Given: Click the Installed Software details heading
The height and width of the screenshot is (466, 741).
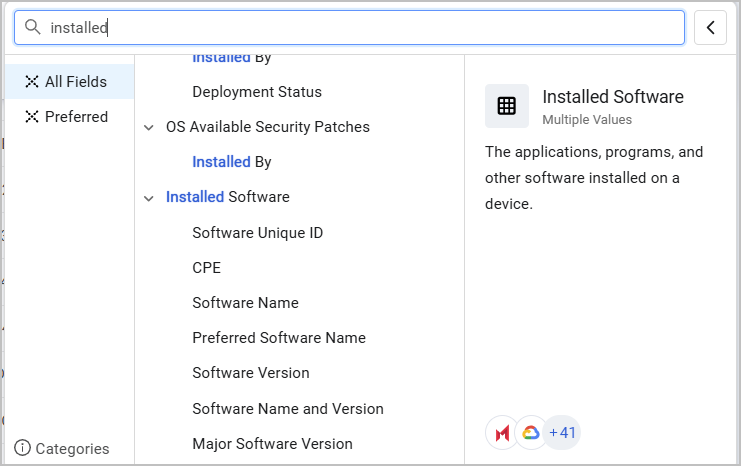Looking at the screenshot, I should [613, 96].
